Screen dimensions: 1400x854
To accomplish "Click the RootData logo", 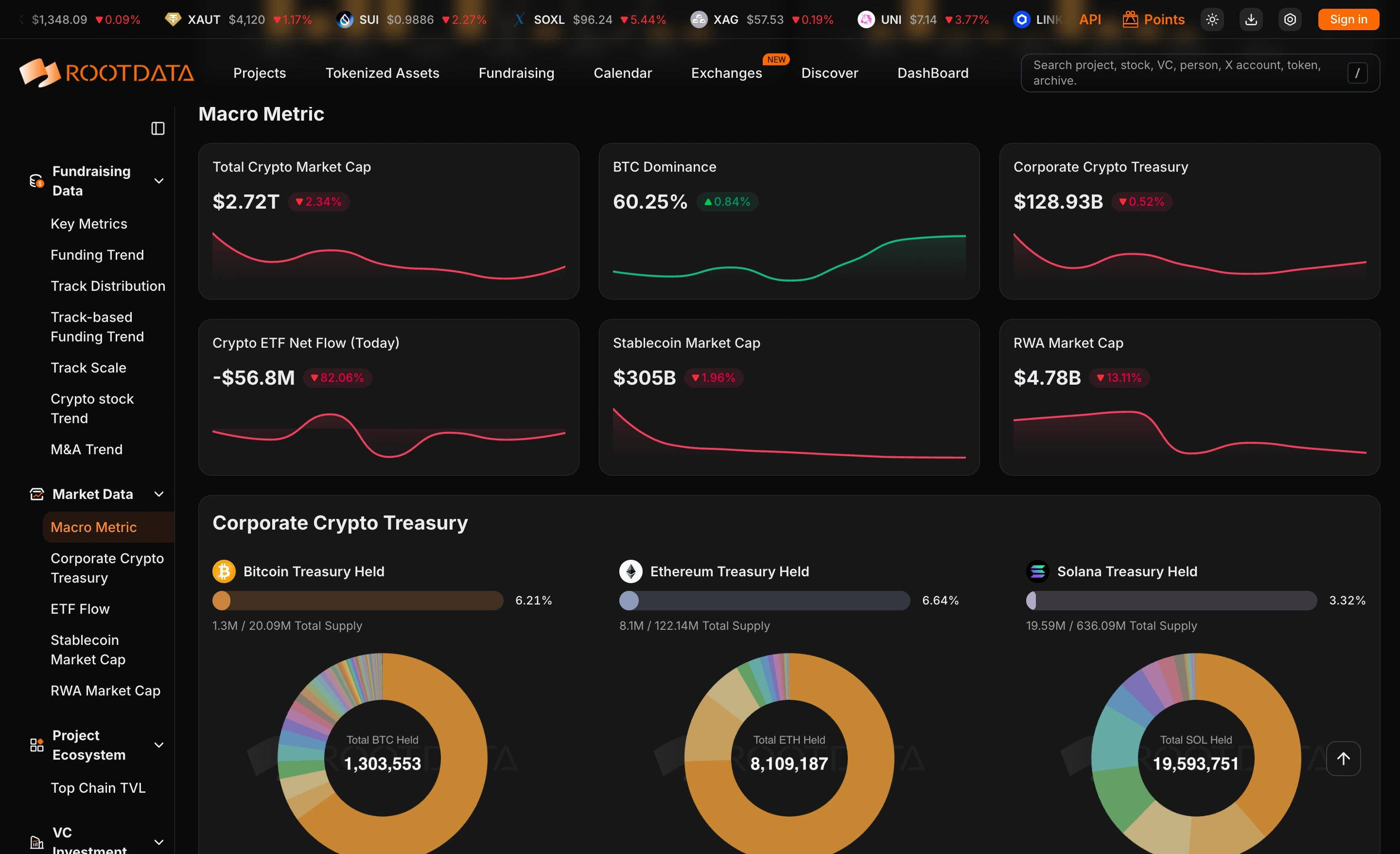I will (106, 73).
